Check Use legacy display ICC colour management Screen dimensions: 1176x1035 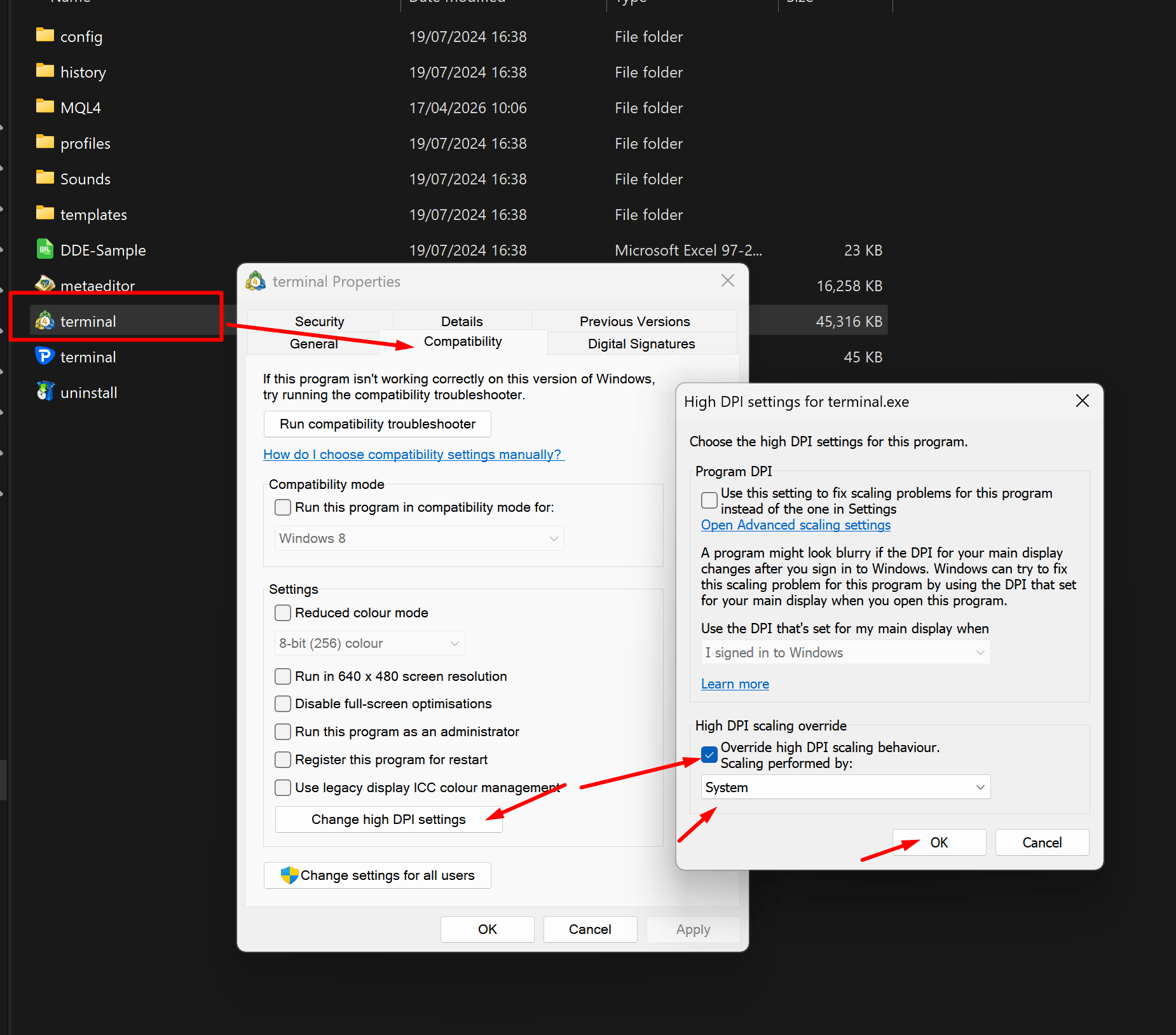[283, 788]
